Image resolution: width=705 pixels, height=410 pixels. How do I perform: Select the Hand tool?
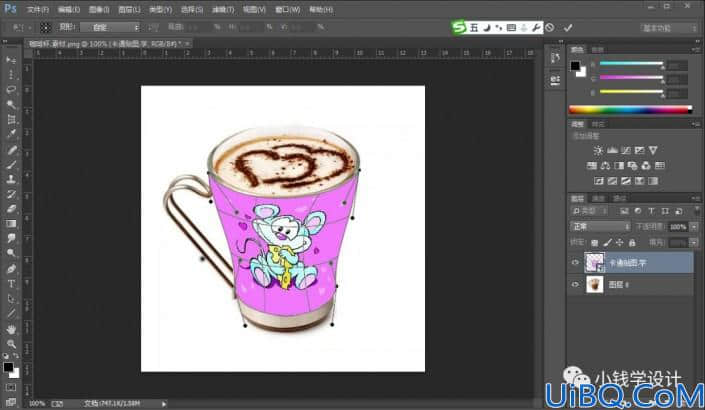click(11, 330)
